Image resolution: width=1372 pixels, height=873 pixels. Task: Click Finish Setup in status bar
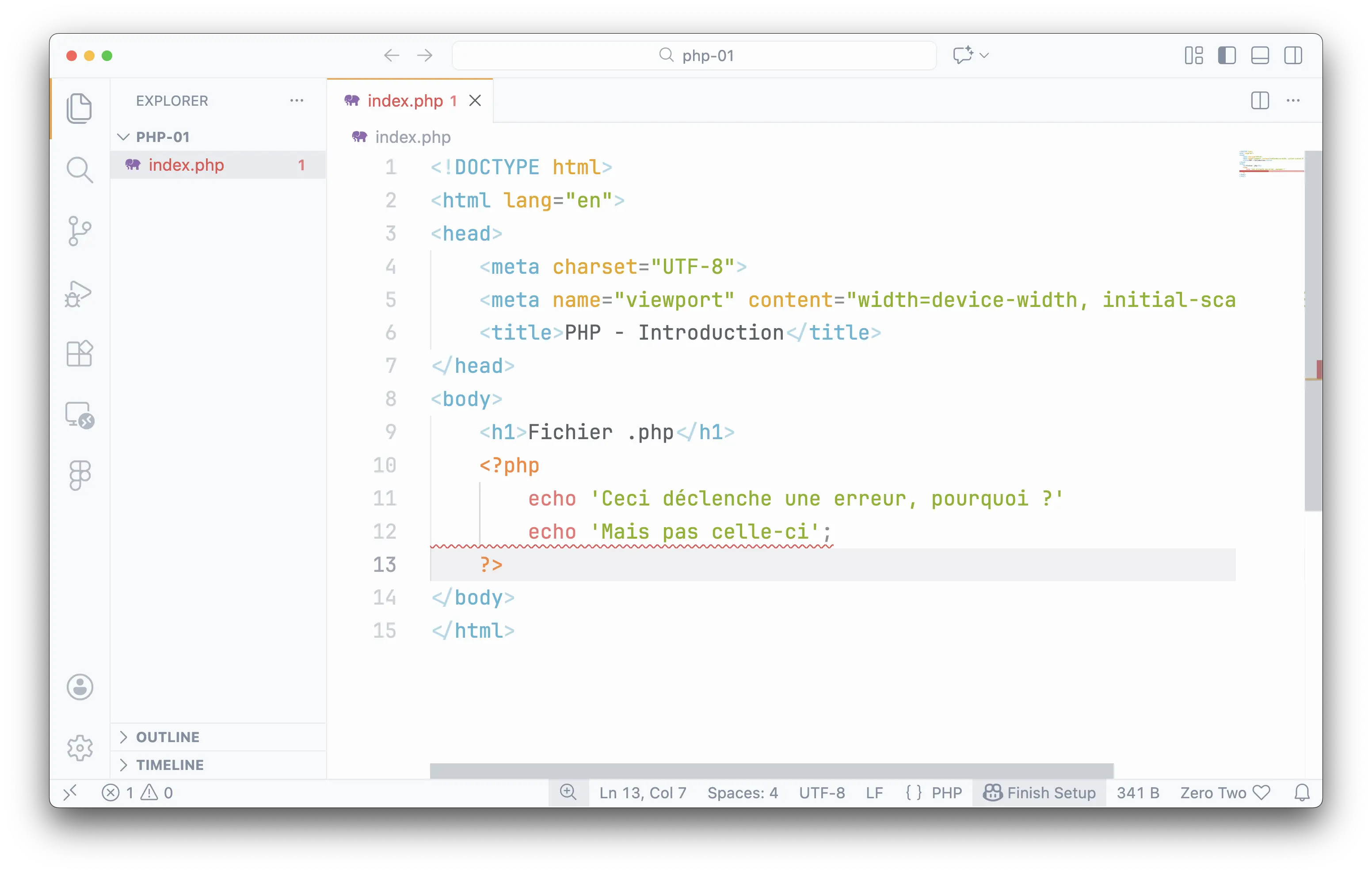click(x=1039, y=793)
